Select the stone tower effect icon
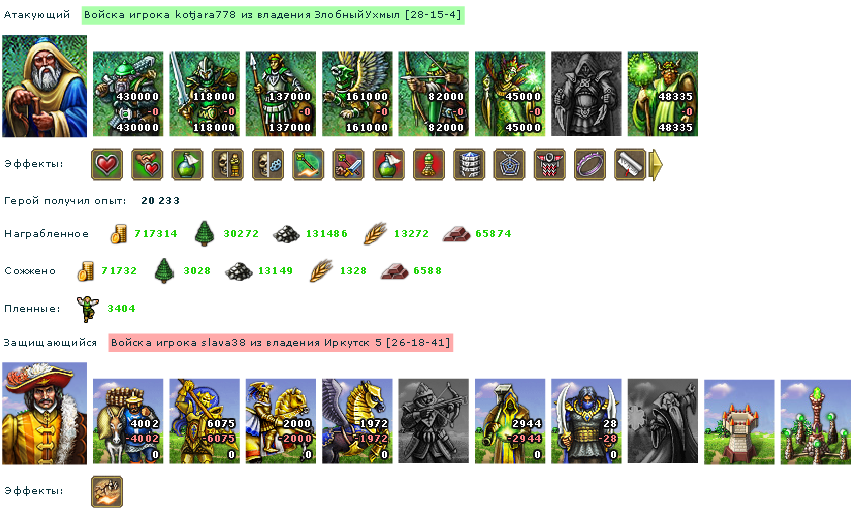 [469, 164]
